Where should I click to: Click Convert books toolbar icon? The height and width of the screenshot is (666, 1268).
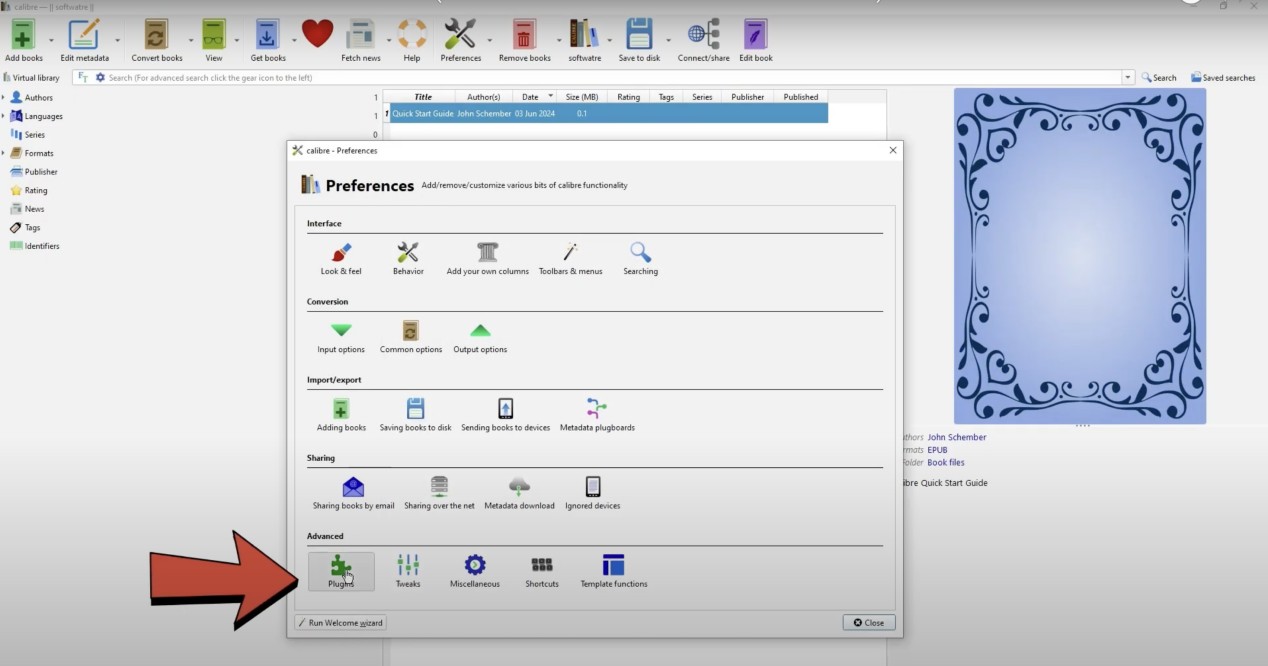[x=156, y=40]
